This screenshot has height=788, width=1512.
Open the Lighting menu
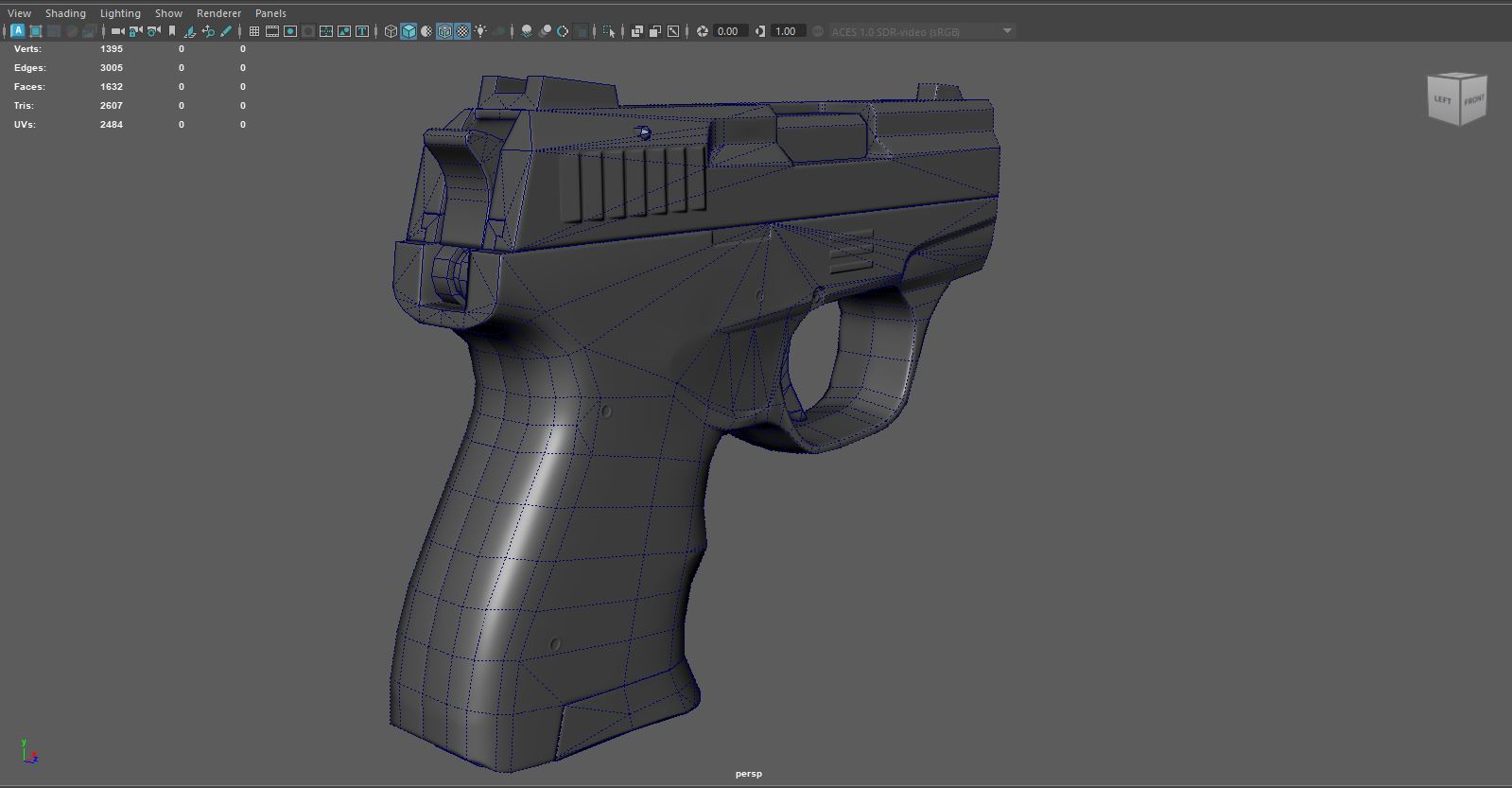[120, 13]
